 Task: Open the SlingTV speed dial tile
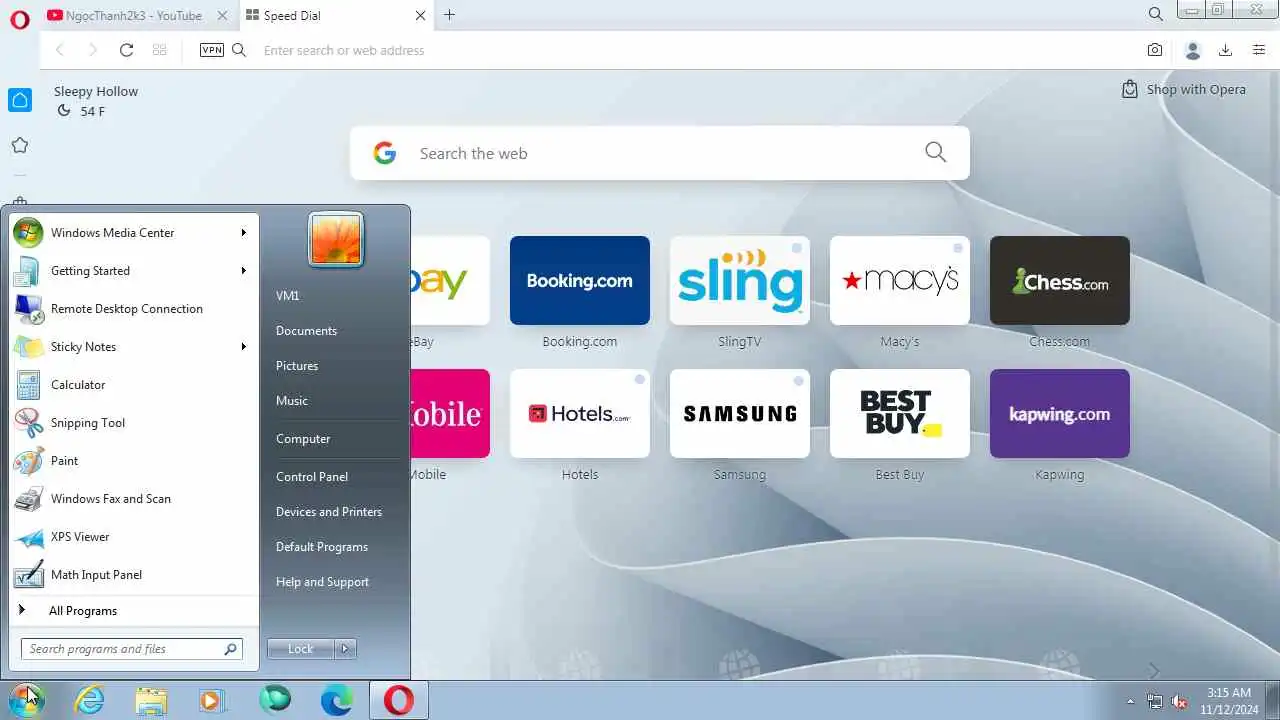pos(740,280)
